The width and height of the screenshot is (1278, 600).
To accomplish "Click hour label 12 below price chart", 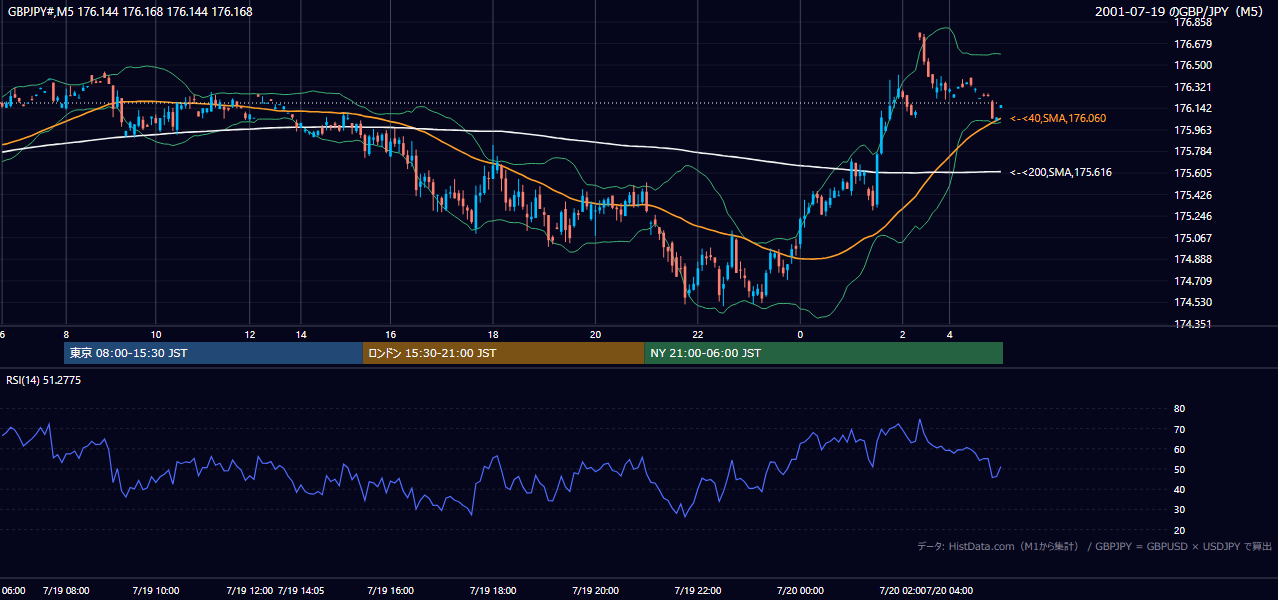I will (250, 334).
